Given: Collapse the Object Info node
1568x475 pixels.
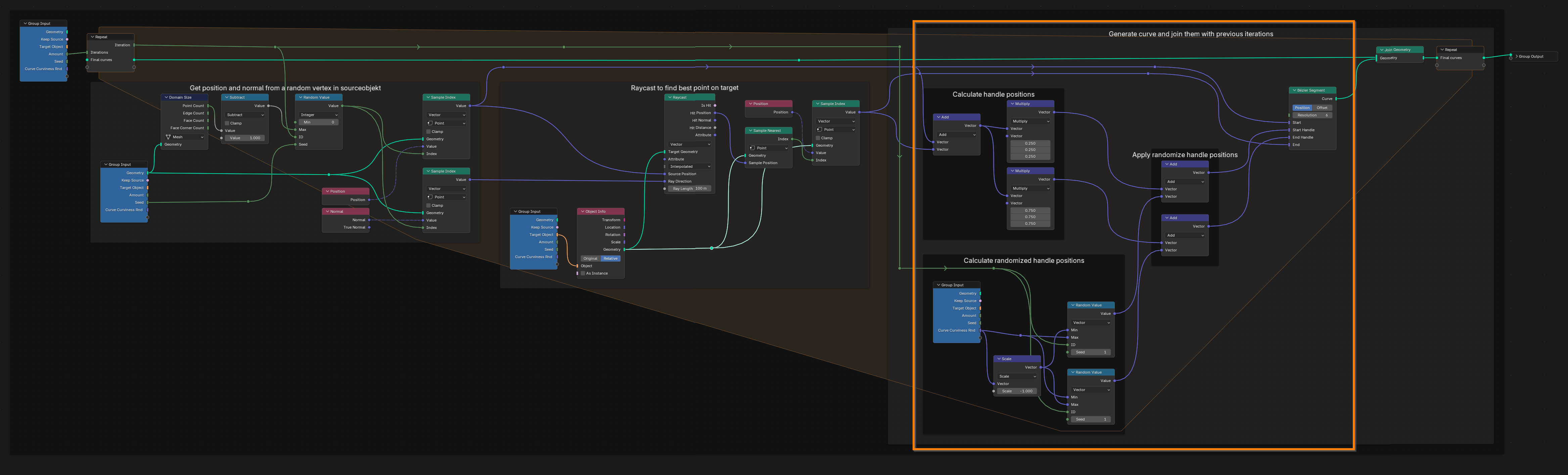Looking at the screenshot, I should coord(583,211).
